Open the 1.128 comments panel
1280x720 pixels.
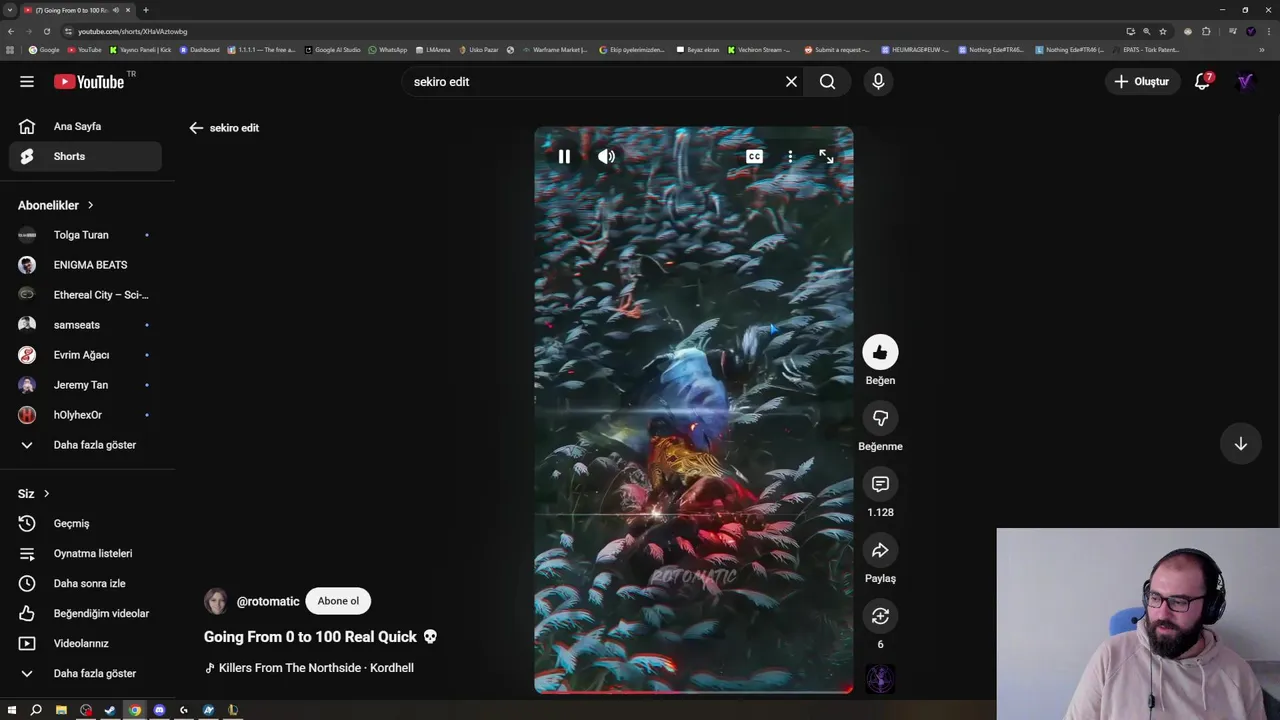point(880,484)
